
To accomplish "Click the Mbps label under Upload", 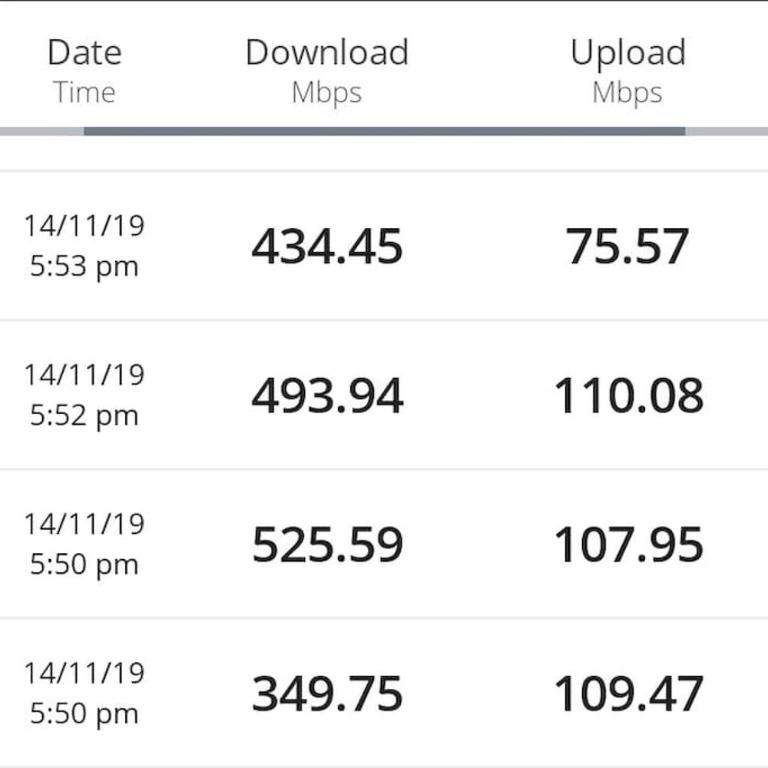I will (627, 93).
